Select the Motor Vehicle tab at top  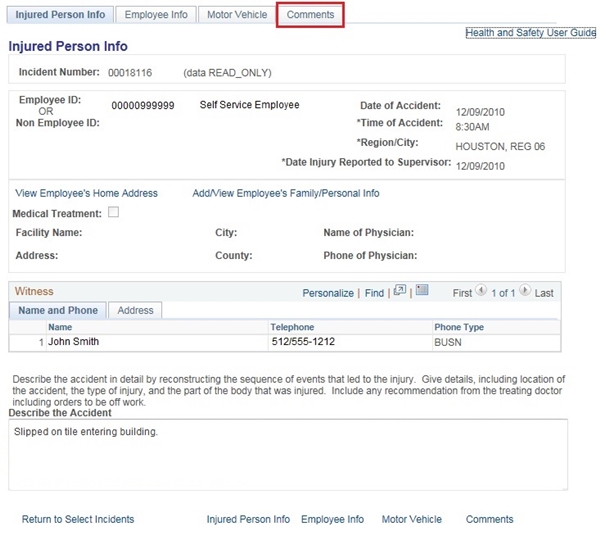tap(237, 15)
